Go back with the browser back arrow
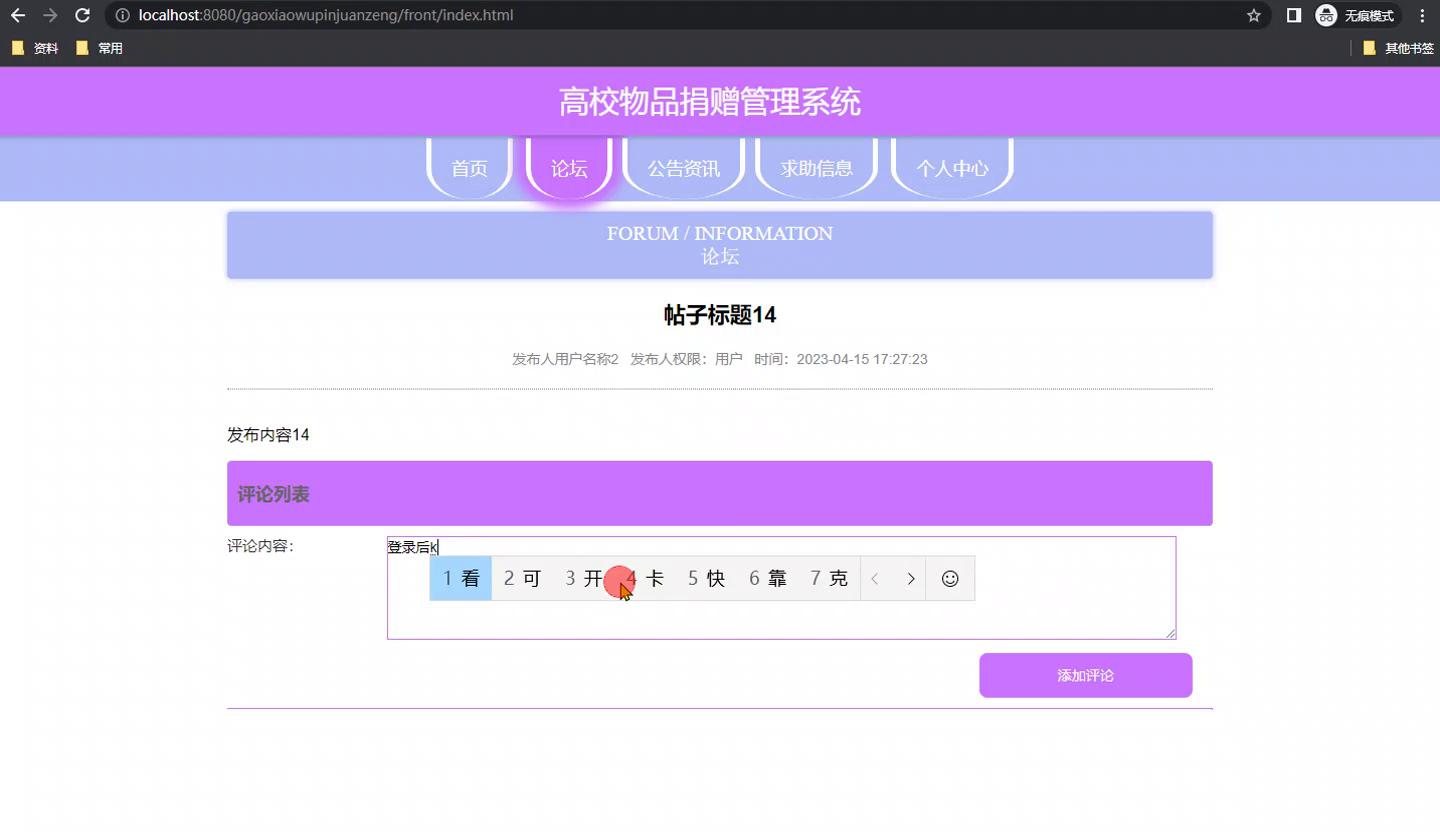 pyautogui.click(x=18, y=16)
